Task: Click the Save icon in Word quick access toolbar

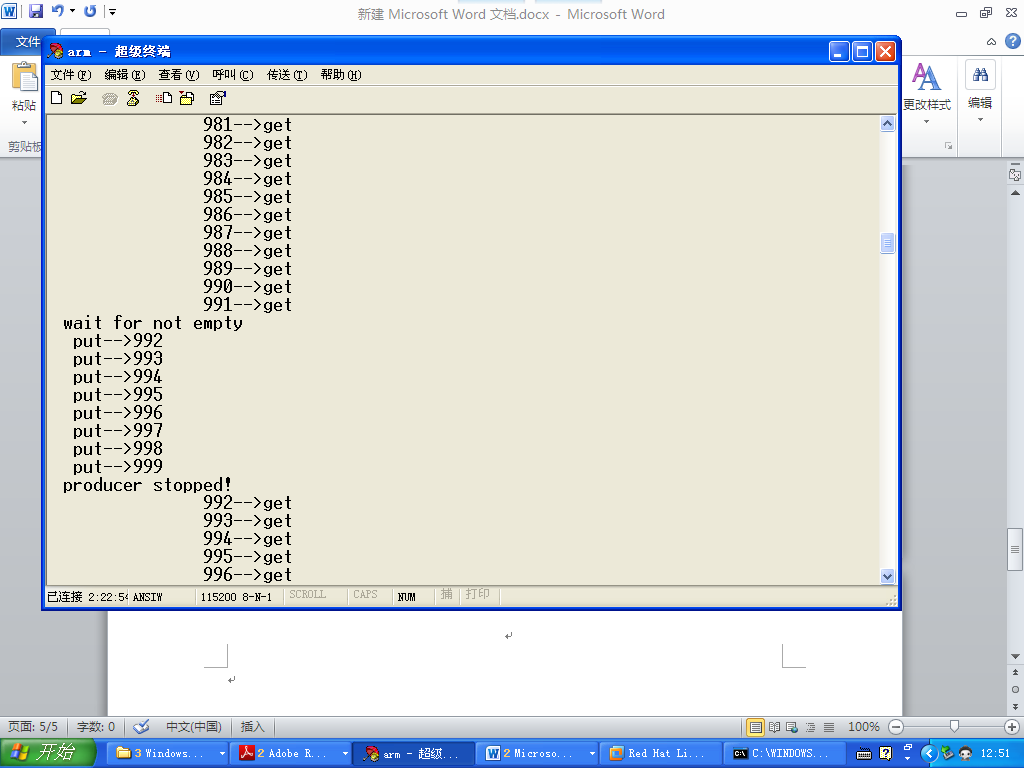Action: pyautogui.click(x=36, y=11)
